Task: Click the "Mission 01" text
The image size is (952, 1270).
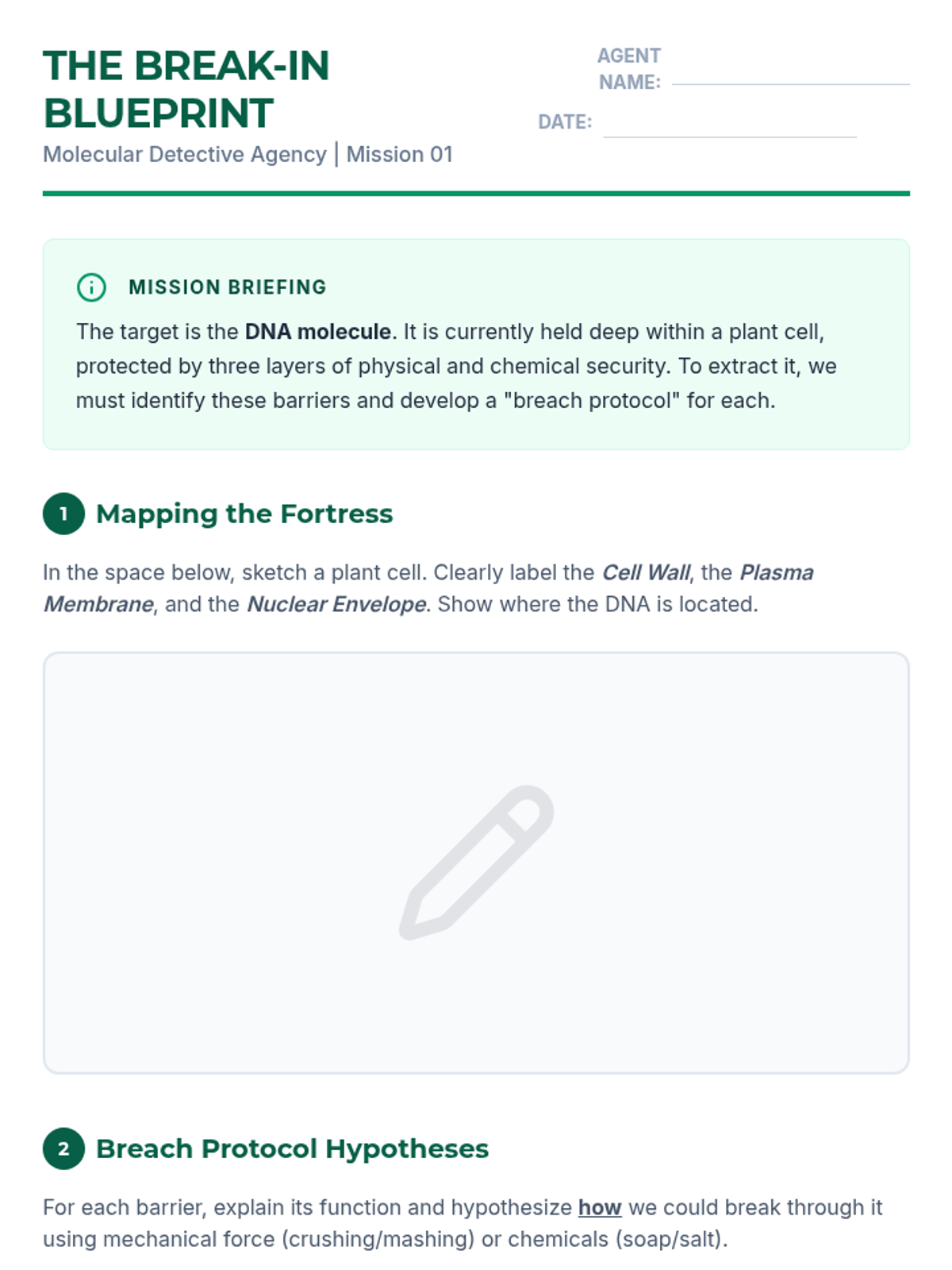Action: 399,154
